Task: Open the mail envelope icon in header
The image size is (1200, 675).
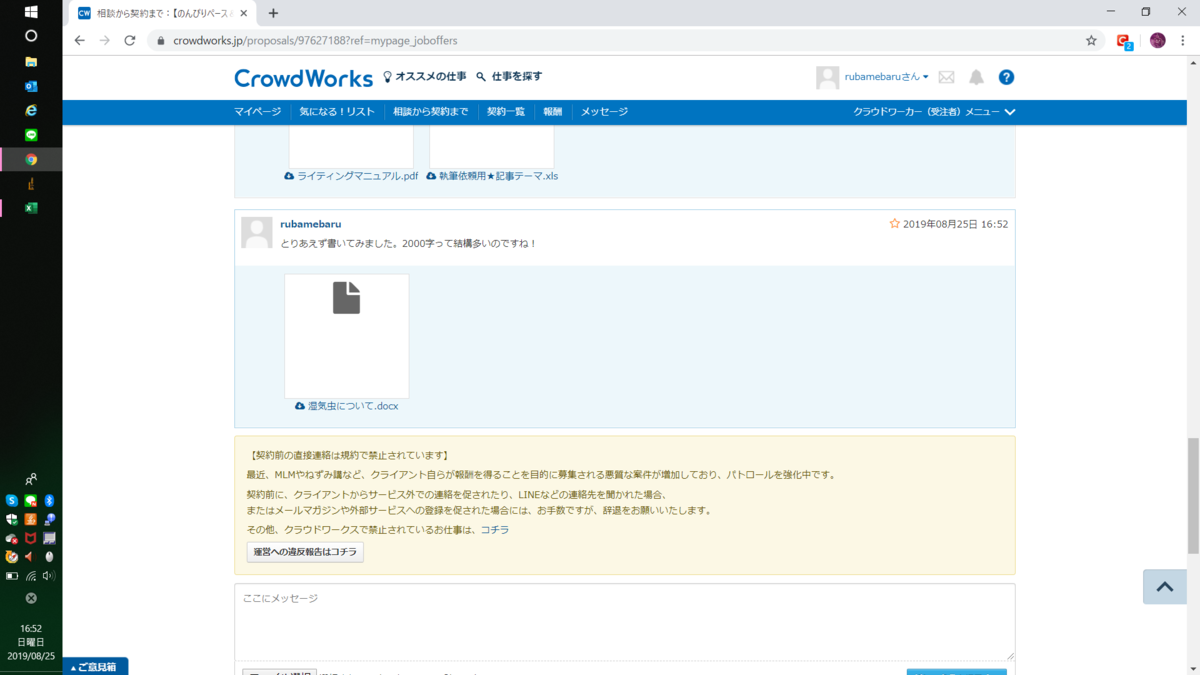Action: click(x=946, y=77)
